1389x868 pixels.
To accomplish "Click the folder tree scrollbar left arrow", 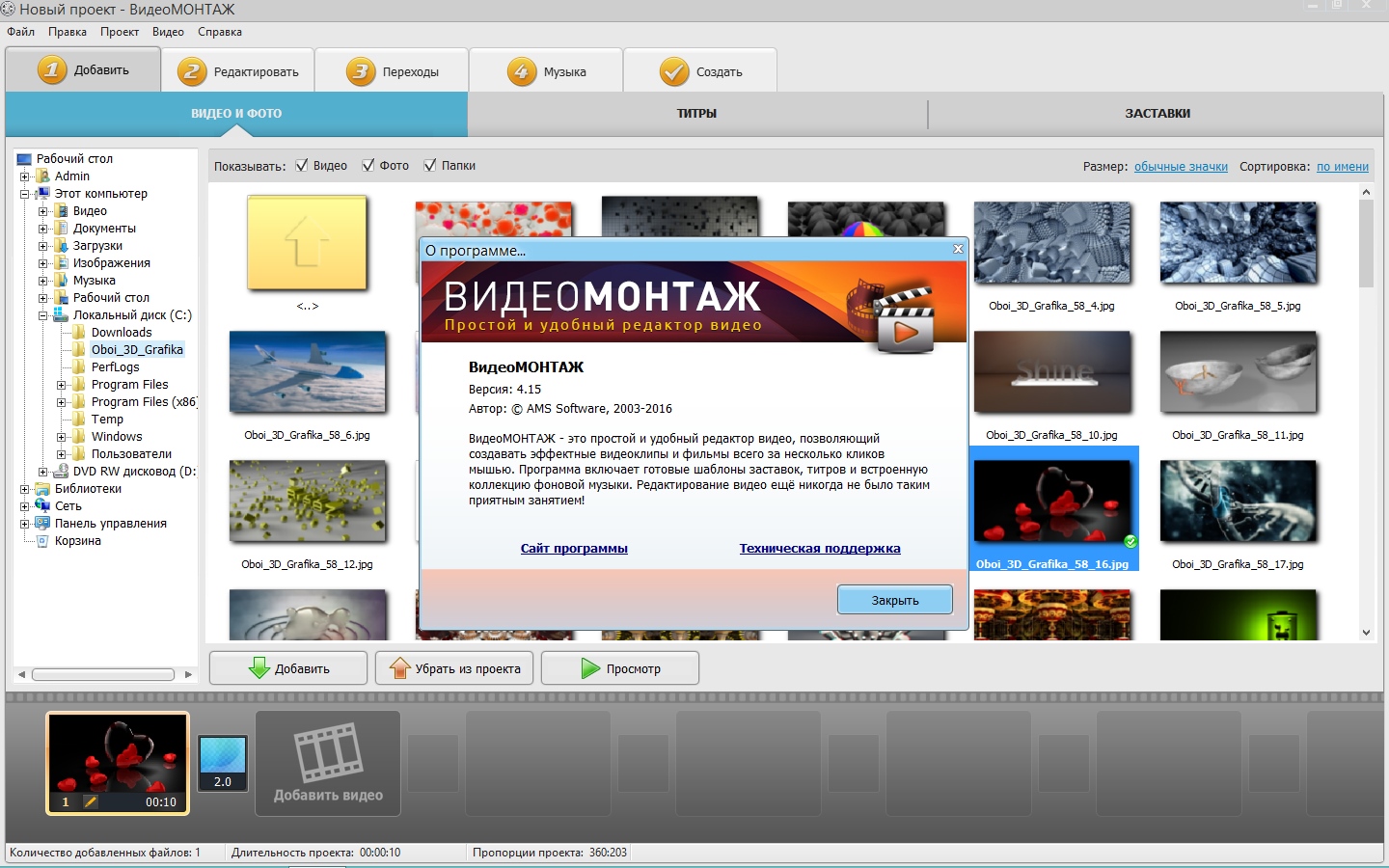I will click(21, 674).
